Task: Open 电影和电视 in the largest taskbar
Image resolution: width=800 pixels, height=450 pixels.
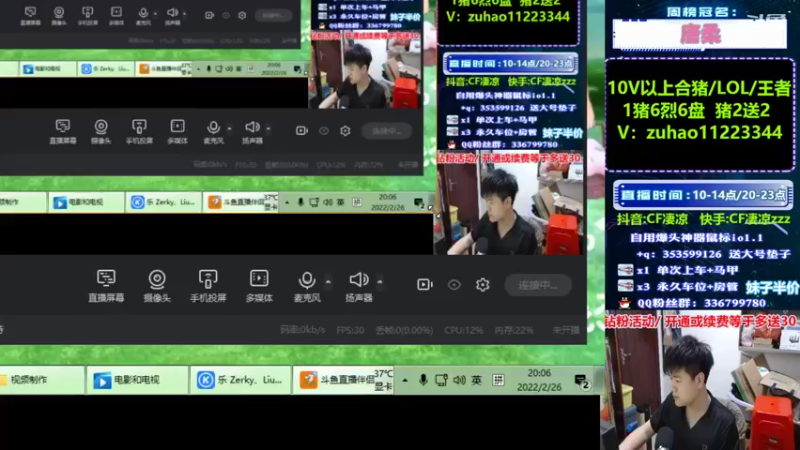Action: (137, 380)
